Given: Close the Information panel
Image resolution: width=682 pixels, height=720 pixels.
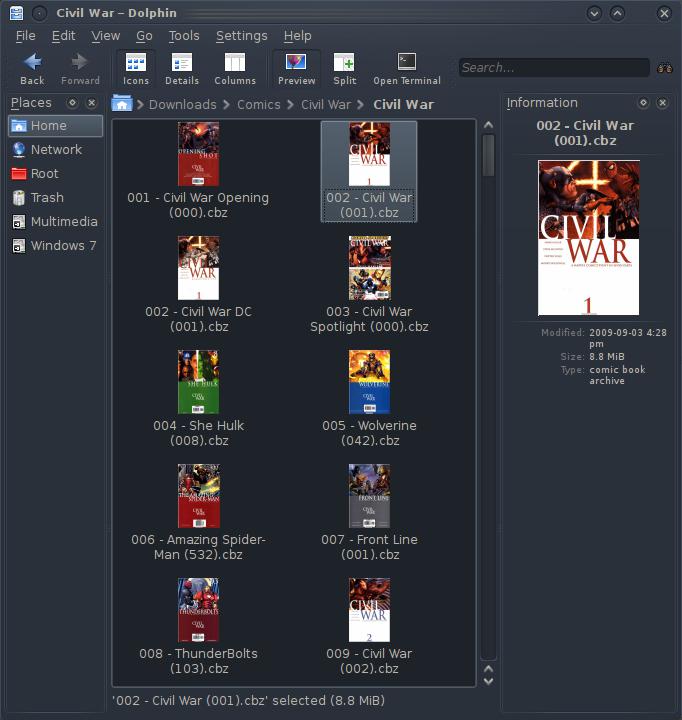Looking at the screenshot, I should pyautogui.click(x=662, y=103).
